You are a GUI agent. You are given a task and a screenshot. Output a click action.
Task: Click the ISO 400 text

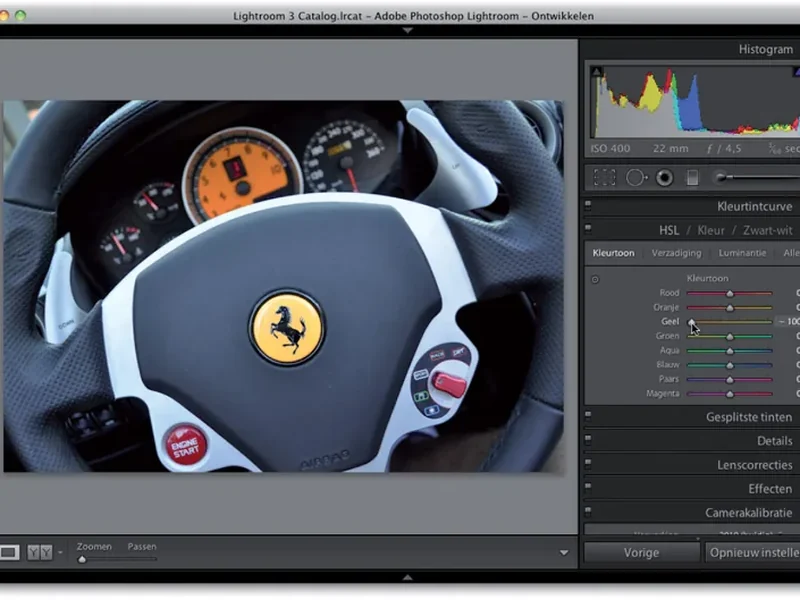pos(610,149)
